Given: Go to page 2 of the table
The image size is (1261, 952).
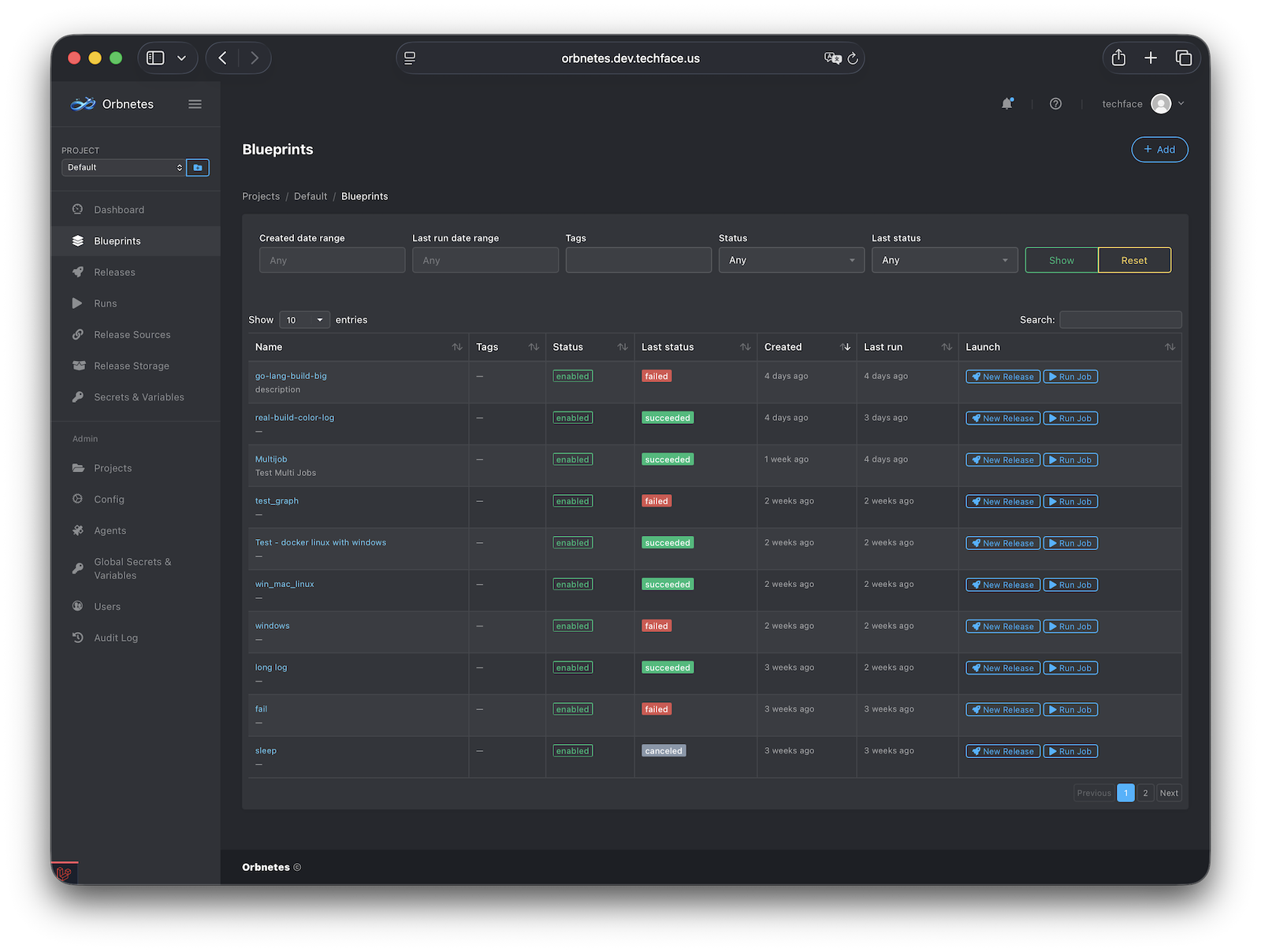Looking at the screenshot, I should (1145, 794).
